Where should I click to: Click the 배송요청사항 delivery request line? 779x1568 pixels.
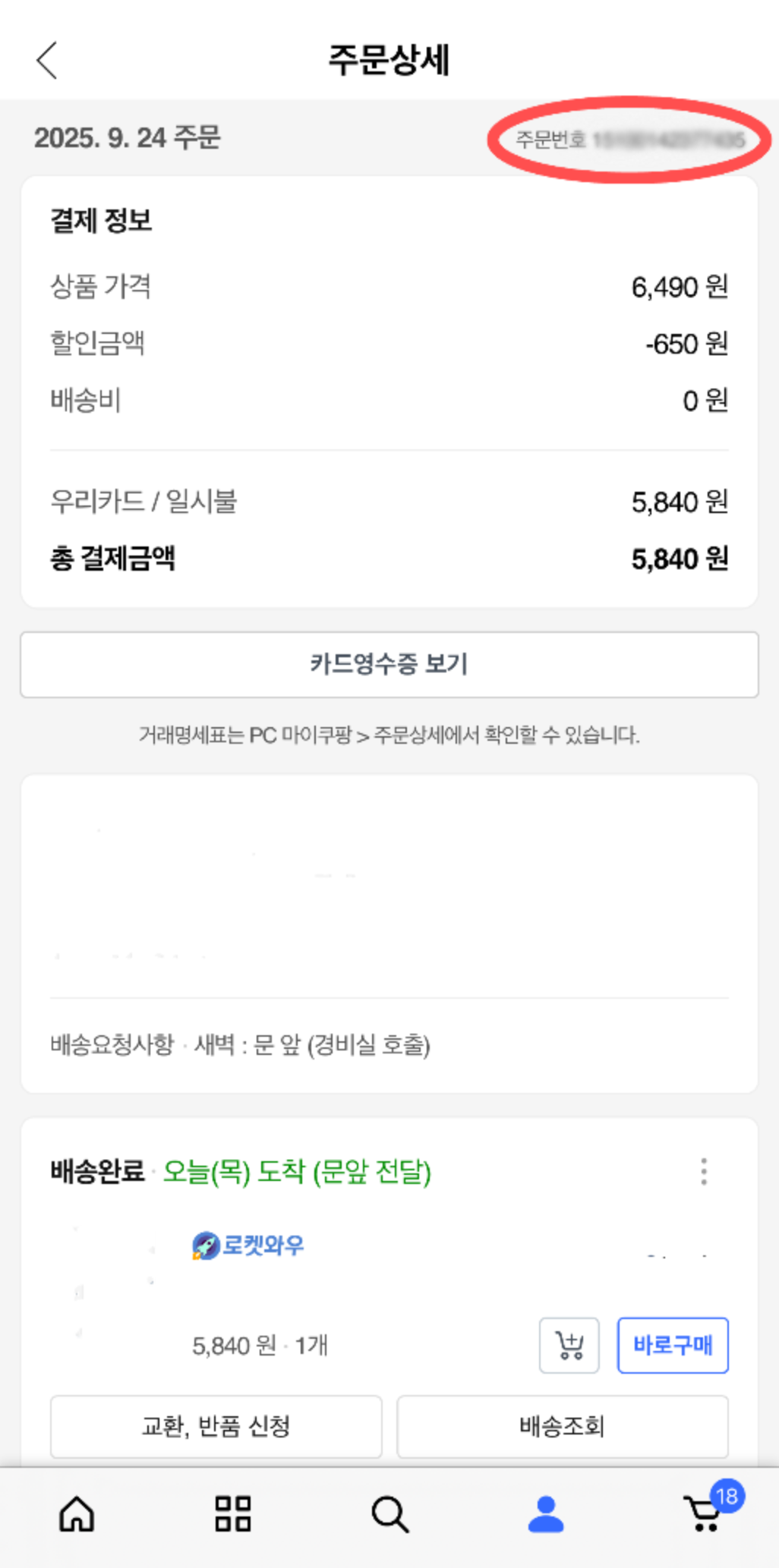point(240,1045)
